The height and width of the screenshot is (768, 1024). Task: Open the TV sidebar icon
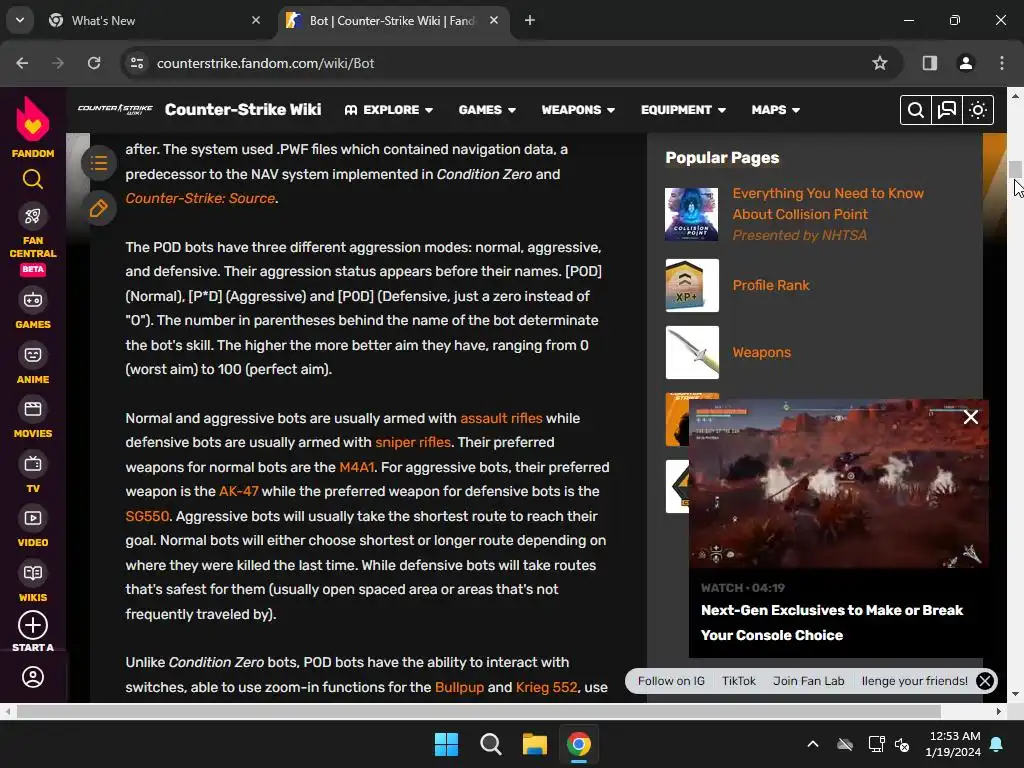33,464
